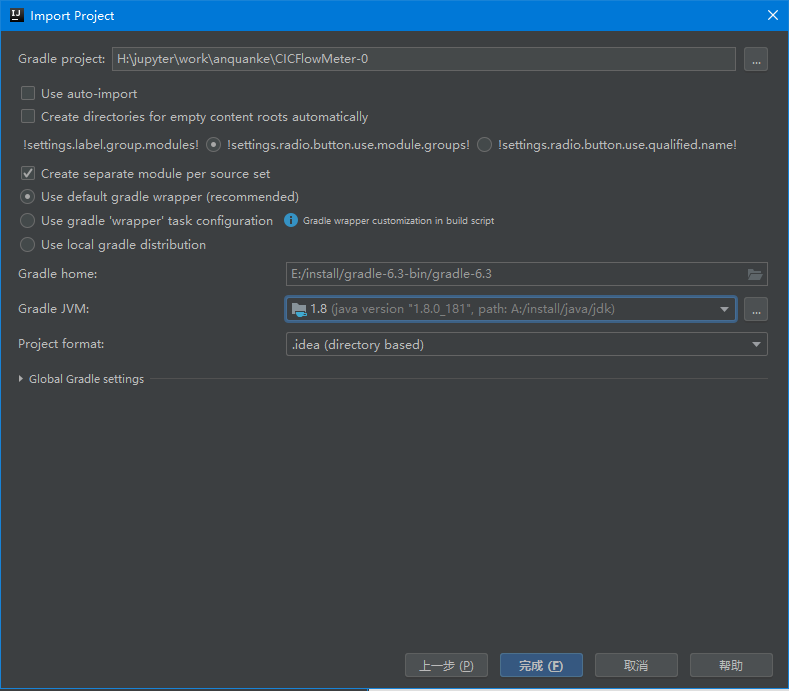The width and height of the screenshot is (789, 691).
Task: Select Use default gradle wrapper option
Action: pyautogui.click(x=28, y=197)
